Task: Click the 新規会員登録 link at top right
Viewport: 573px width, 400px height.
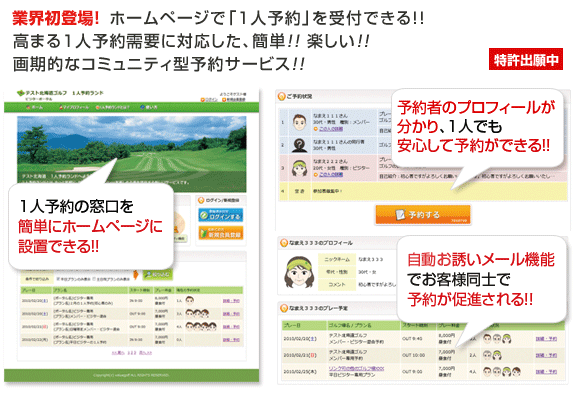Action: (x=234, y=99)
